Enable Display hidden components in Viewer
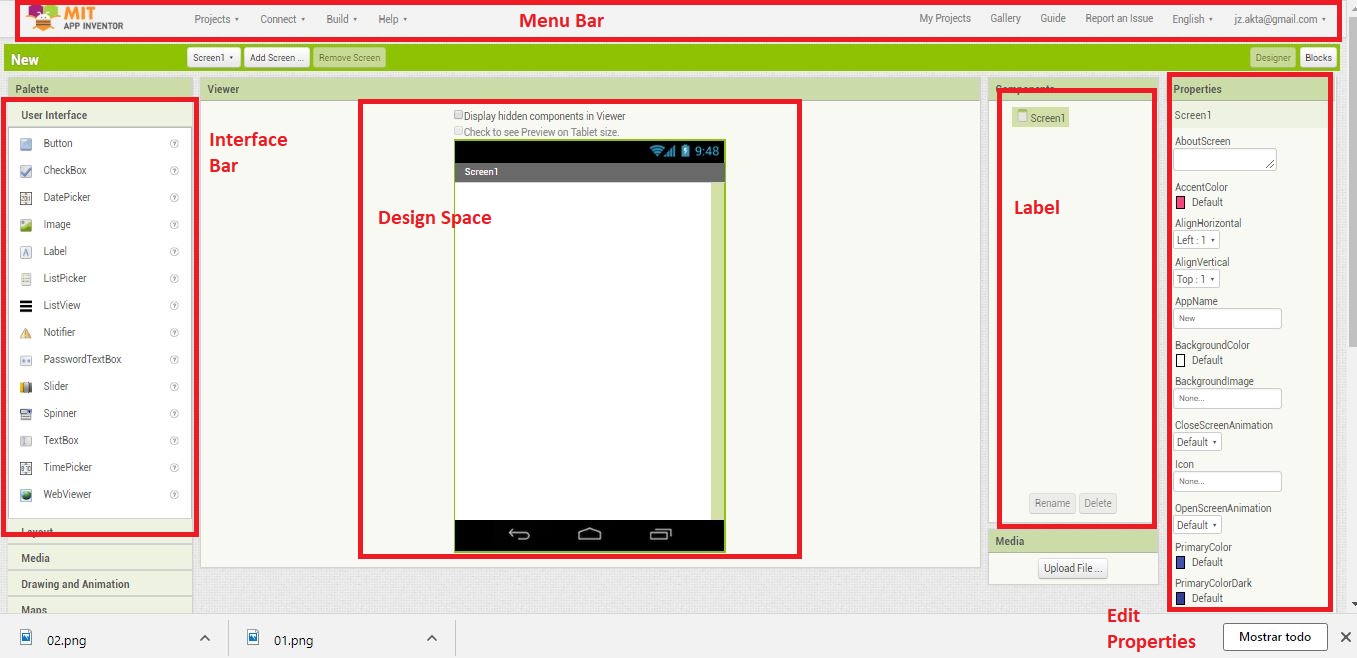The height and width of the screenshot is (658, 1357). click(459, 115)
